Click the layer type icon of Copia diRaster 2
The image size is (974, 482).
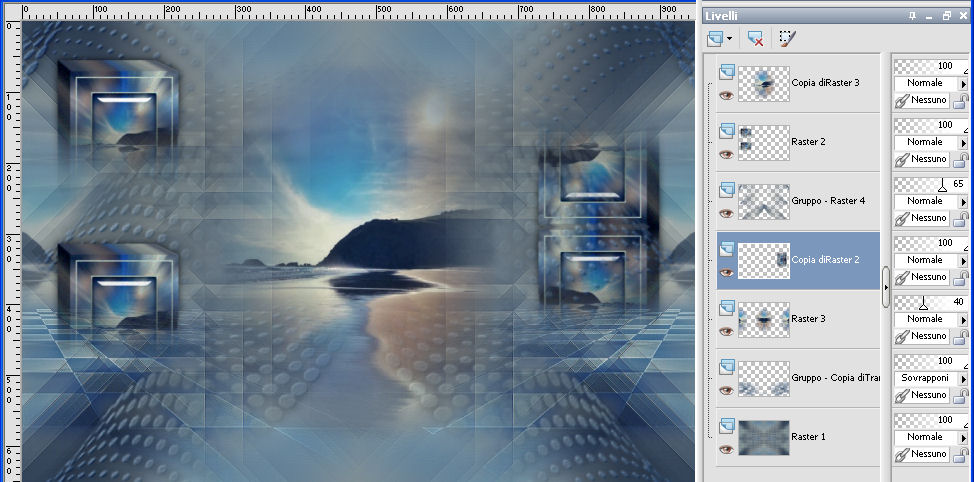(727, 249)
